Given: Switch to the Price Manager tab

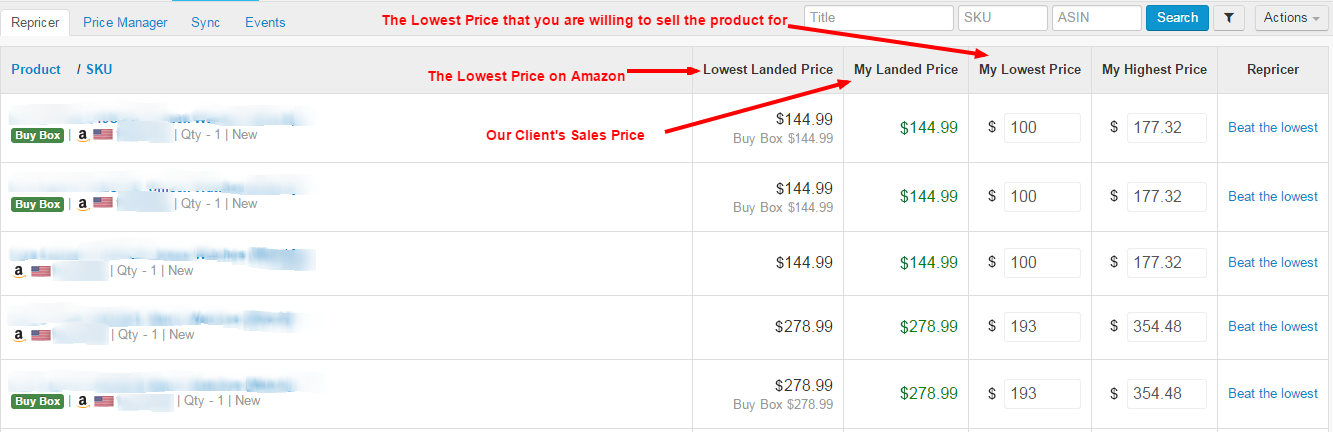Looking at the screenshot, I should tap(125, 22).
